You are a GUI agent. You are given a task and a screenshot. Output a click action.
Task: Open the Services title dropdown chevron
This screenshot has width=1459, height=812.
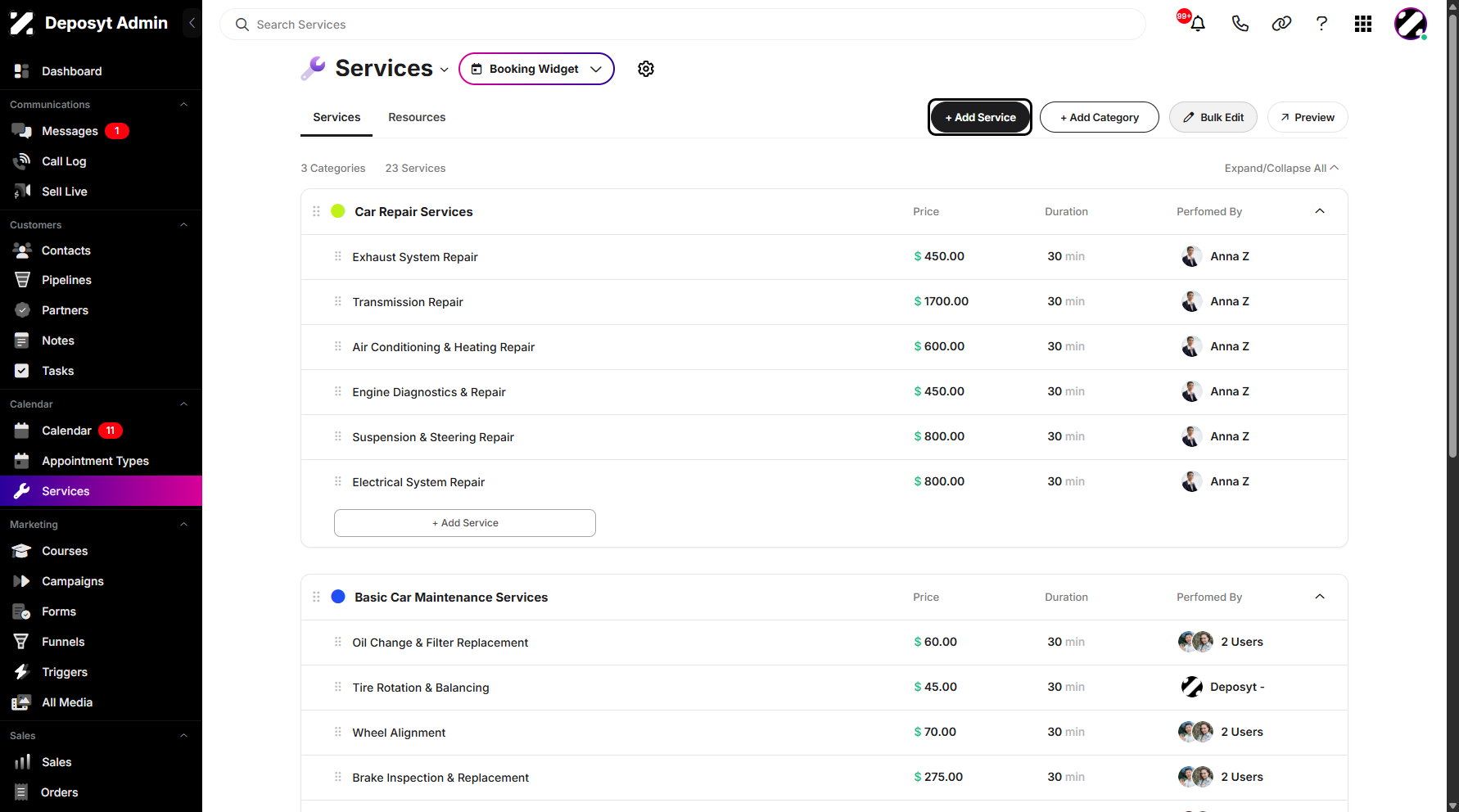click(444, 70)
